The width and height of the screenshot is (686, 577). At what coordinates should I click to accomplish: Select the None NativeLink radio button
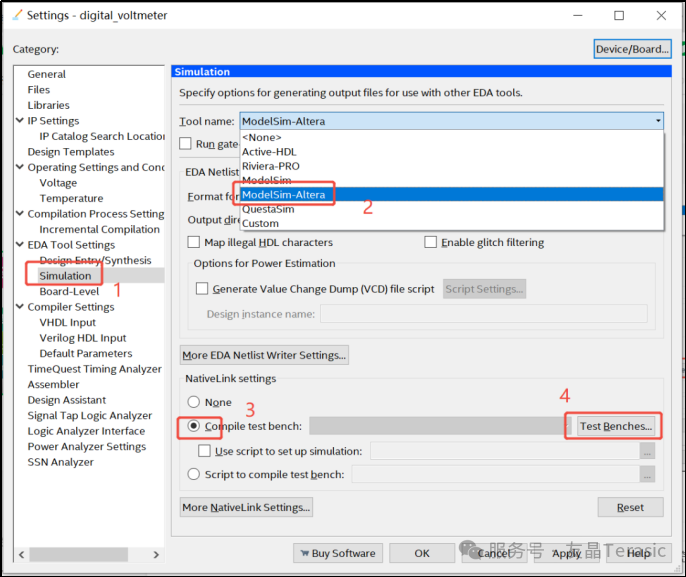193,402
